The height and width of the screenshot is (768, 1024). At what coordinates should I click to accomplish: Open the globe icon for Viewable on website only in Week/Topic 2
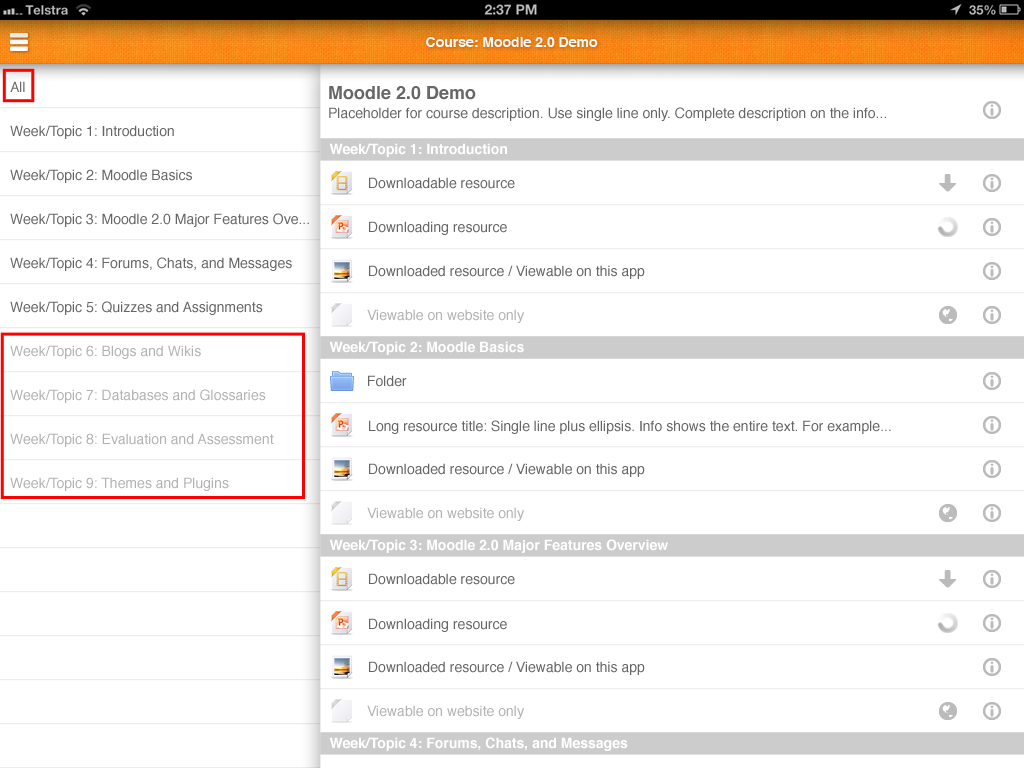point(948,513)
